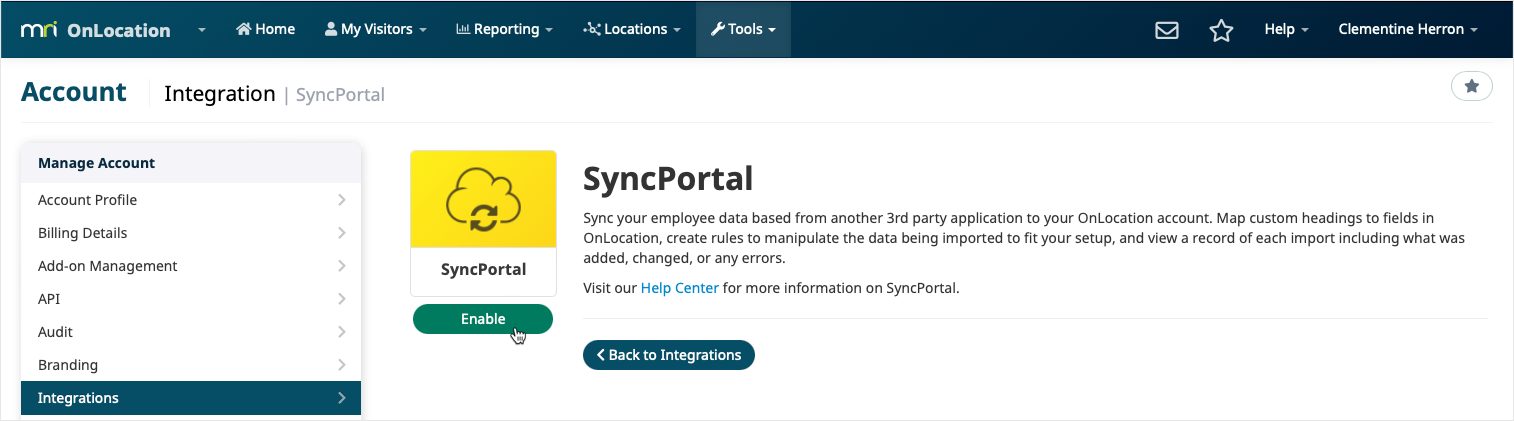Open Add-on Management in the sidebar
This screenshot has height=421, width=1514.
(191, 266)
